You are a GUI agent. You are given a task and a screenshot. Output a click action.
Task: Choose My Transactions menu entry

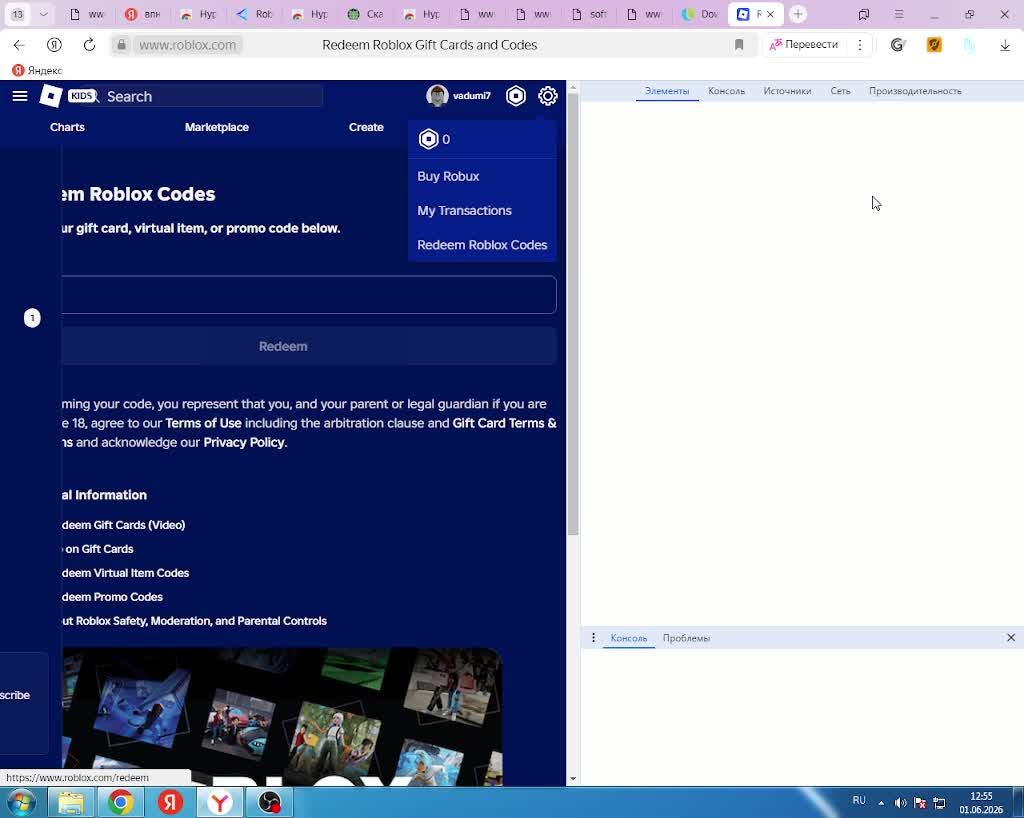(464, 210)
